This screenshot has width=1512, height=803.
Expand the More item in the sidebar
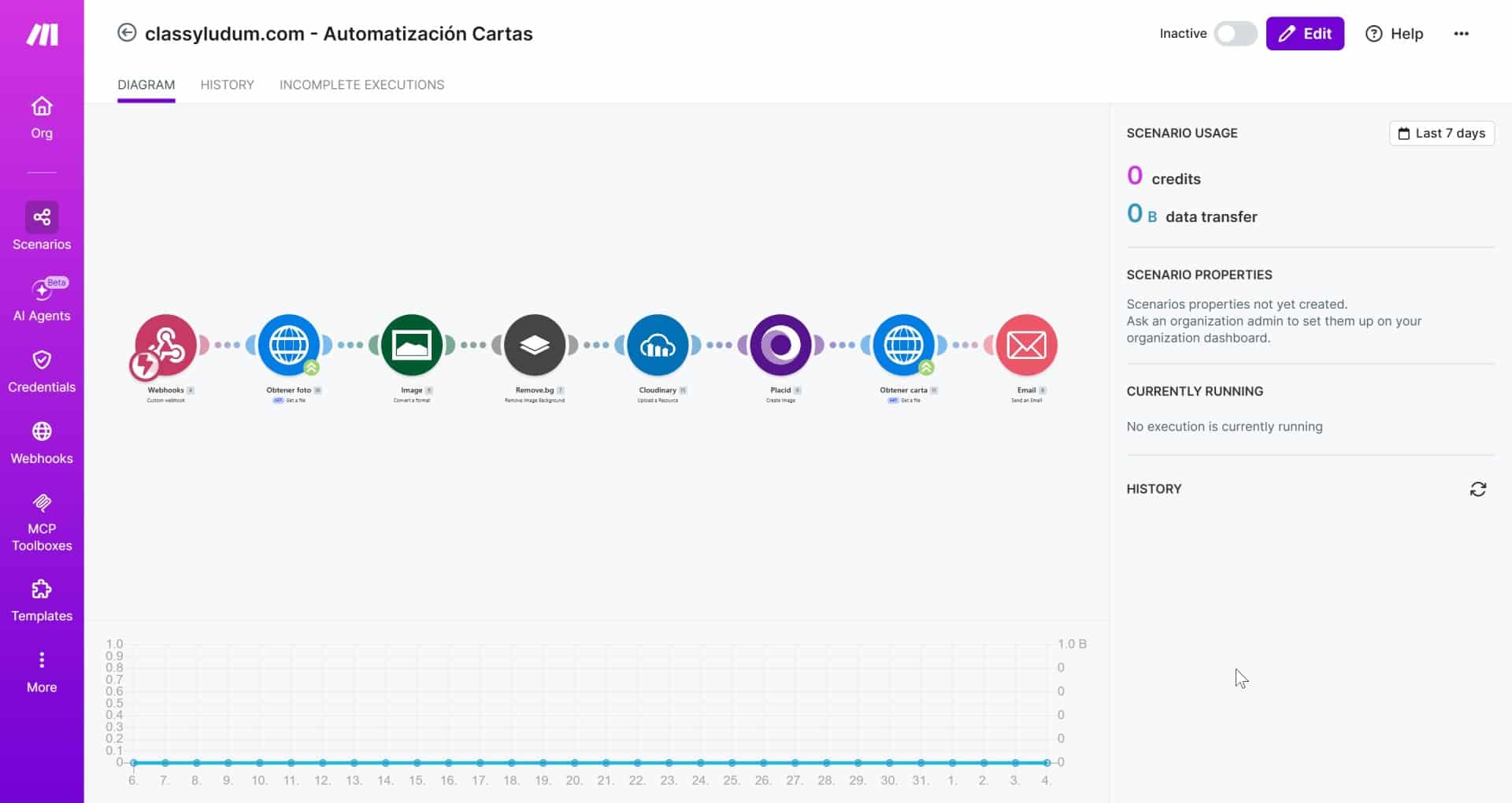[x=42, y=672]
